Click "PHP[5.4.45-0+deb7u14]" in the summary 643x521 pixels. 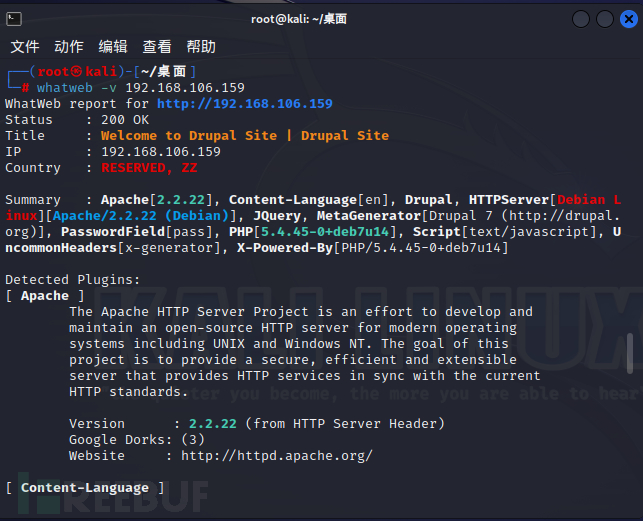point(313,232)
